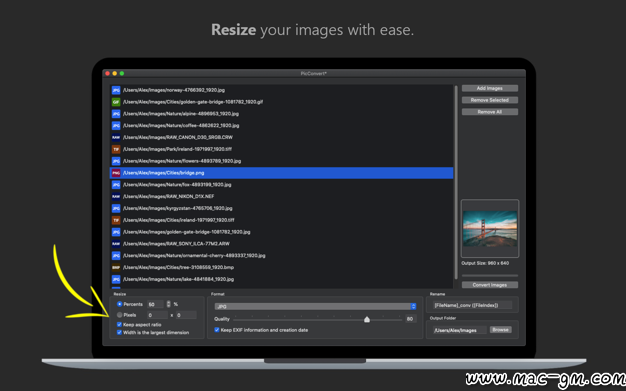
Task: Select the lake-4841884_1920.jpg row
Action: click(282, 279)
